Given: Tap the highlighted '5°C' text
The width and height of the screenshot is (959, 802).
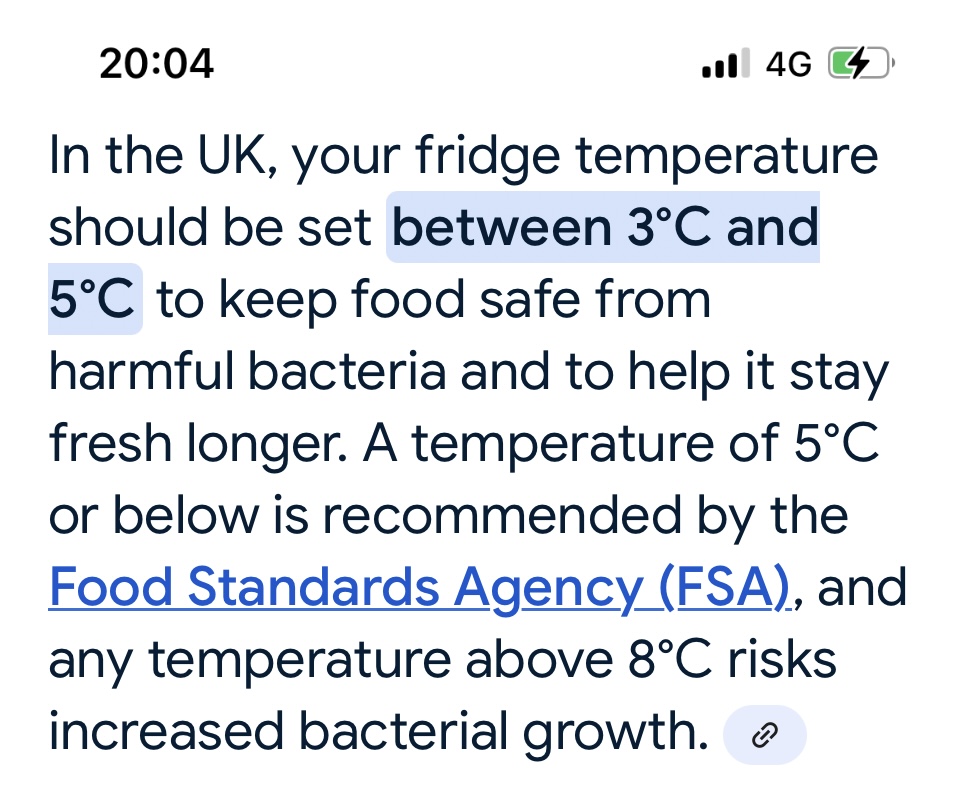Looking at the screenshot, I should [x=95, y=299].
